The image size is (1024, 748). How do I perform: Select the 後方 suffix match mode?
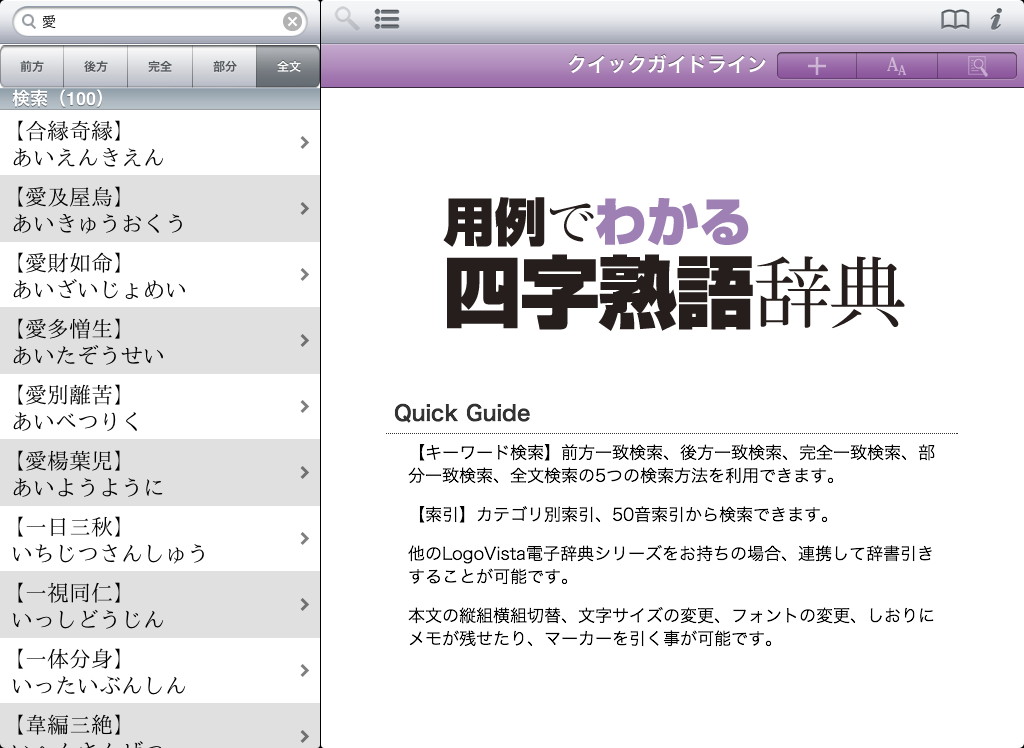pos(96,67)
